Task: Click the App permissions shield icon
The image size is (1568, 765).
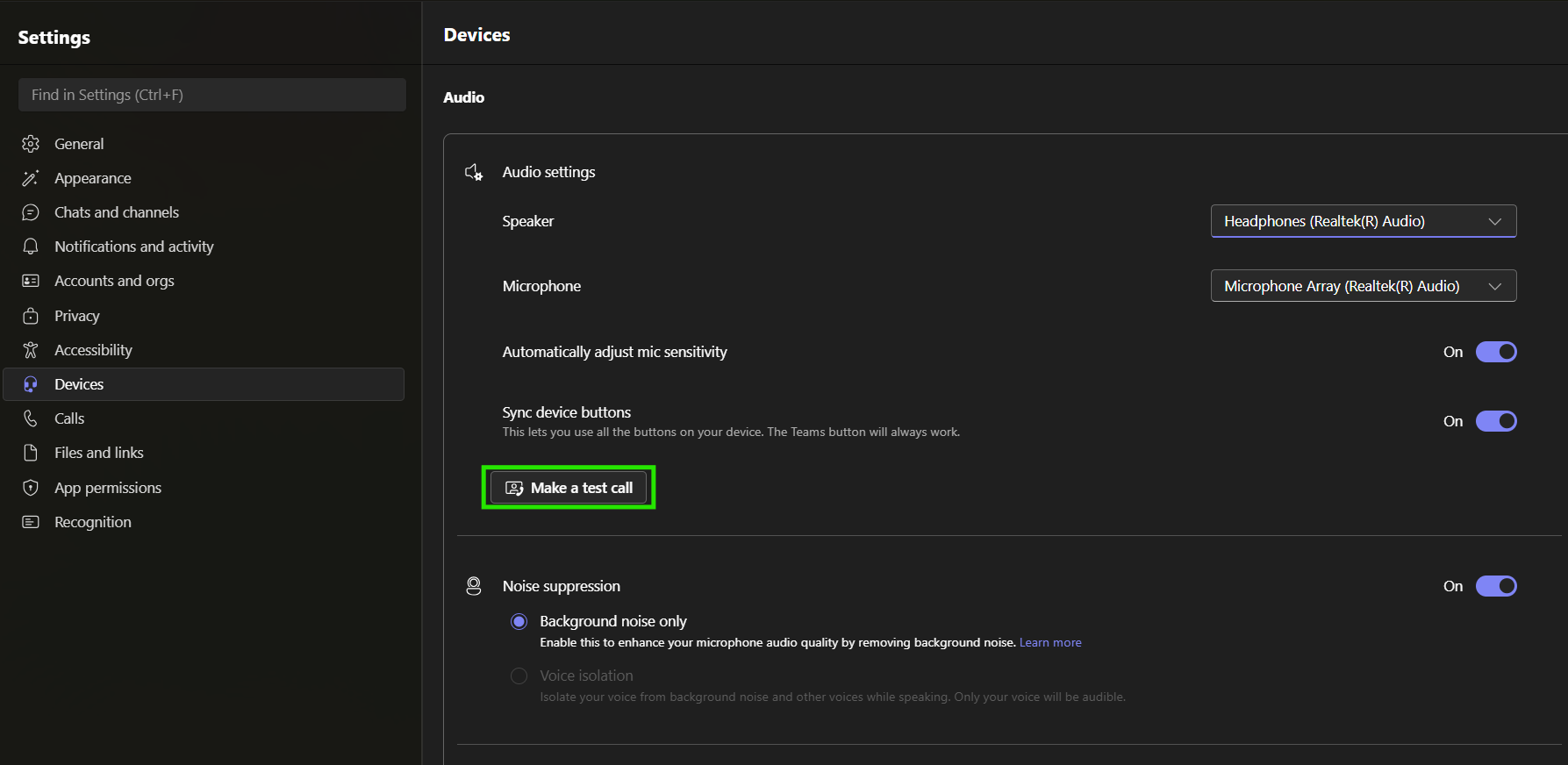Action: pyautogui.click(x=31, y=488)
